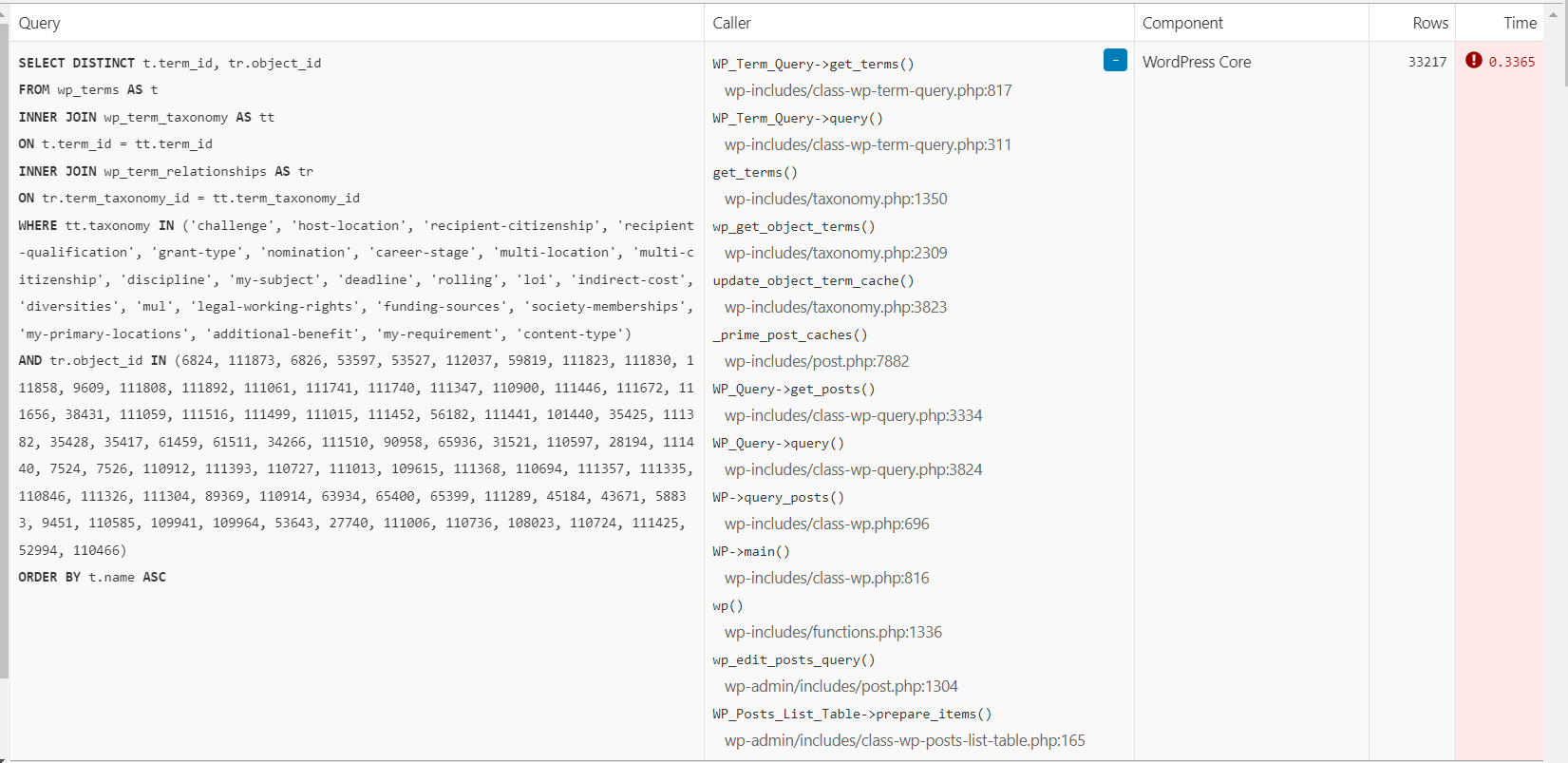The width and height of the screenshot is (1568, 763).
Task: Click the scrollbar up arrow at top right
Action: tap(1554, 16)
